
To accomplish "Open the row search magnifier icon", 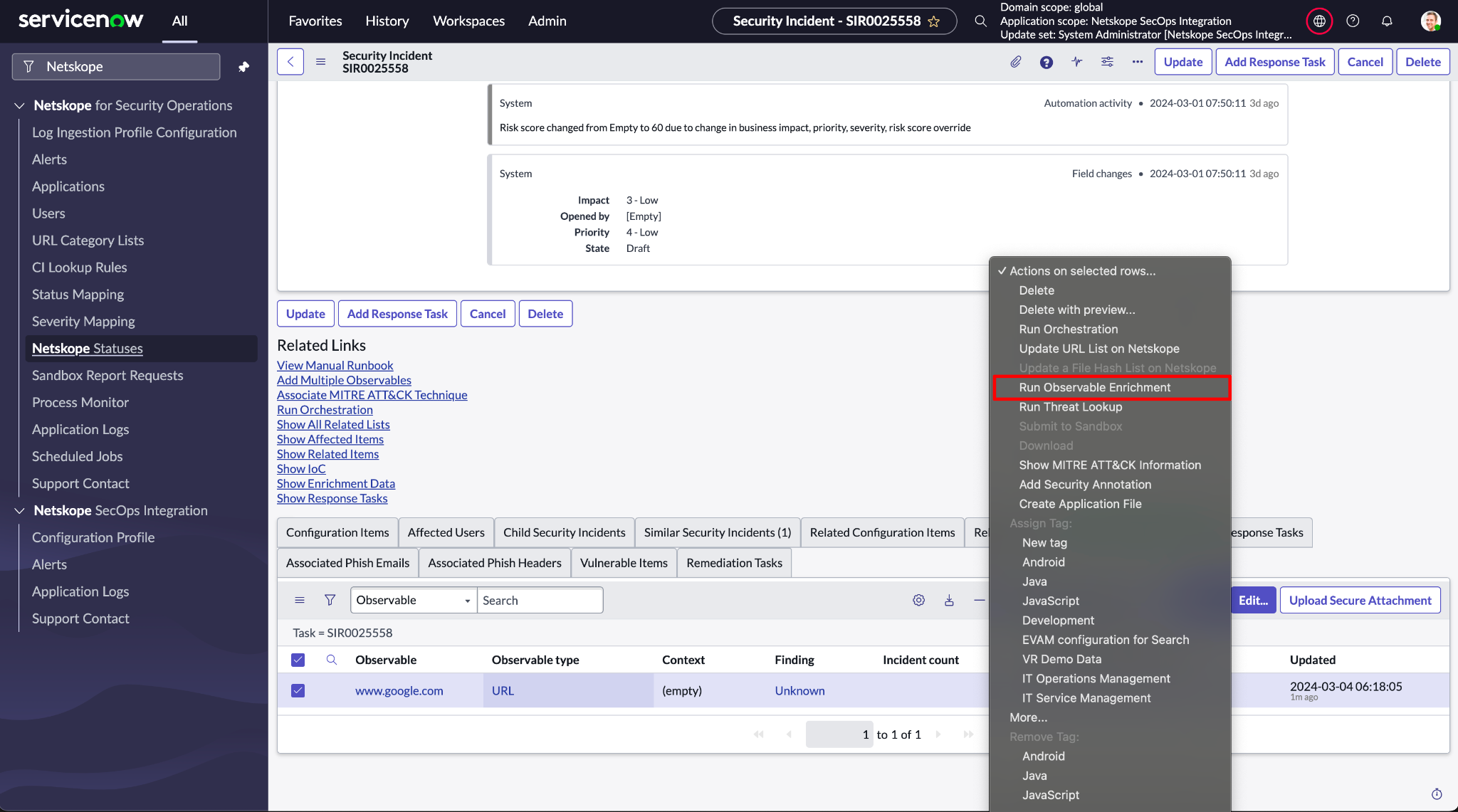I will coord(332,660).
